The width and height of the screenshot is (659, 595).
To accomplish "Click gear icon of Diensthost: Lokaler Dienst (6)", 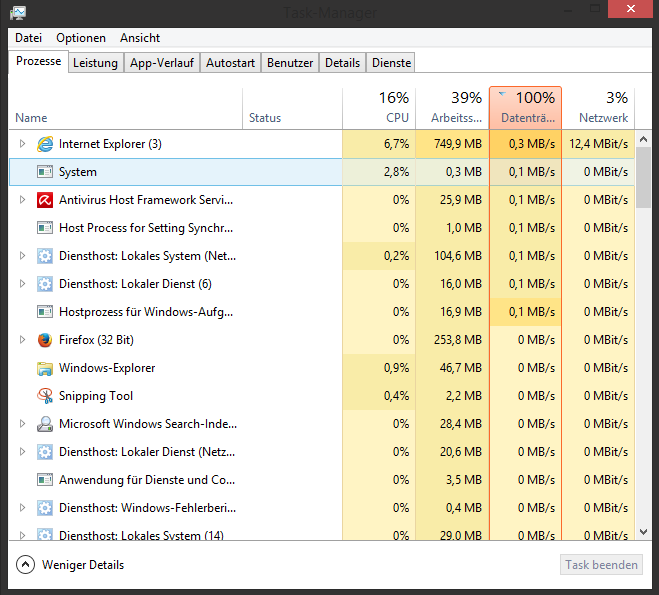I will [45, 284].
